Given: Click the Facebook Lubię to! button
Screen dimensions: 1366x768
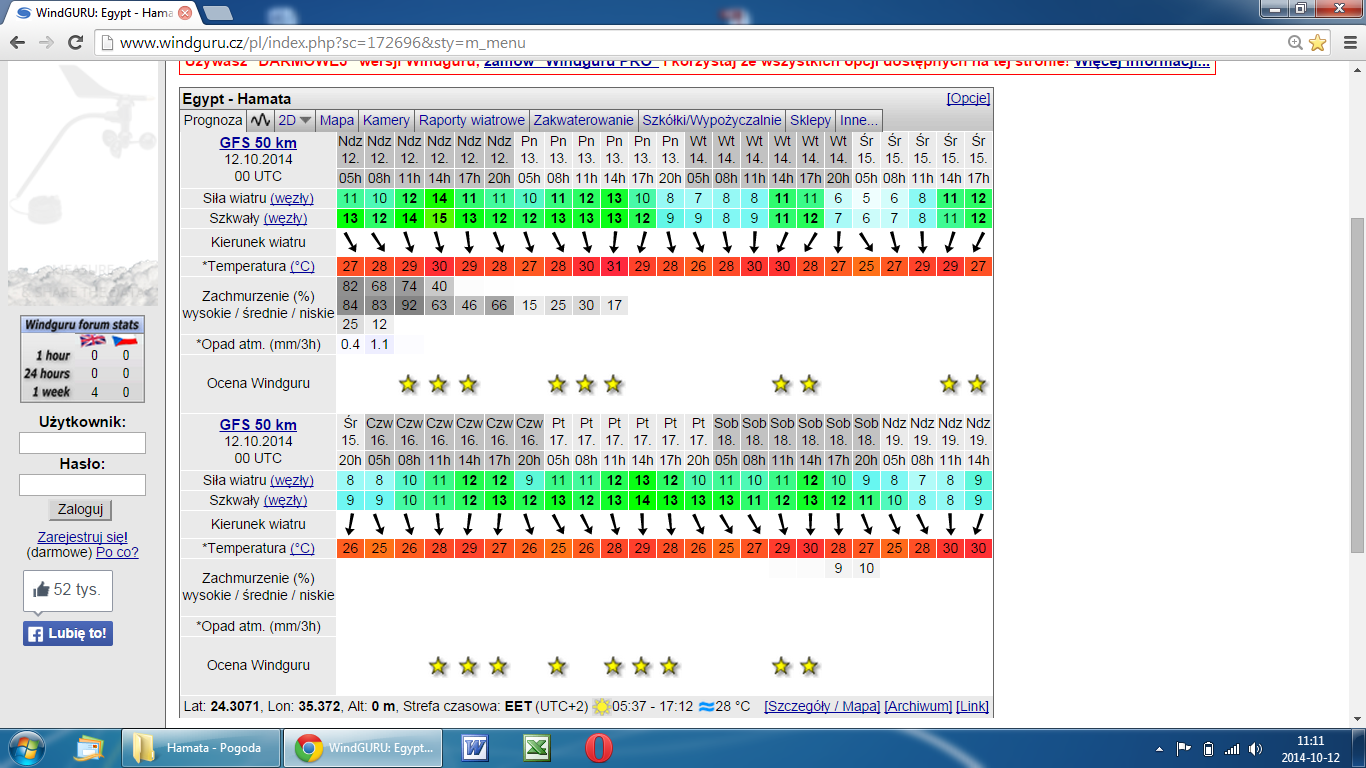Looking at the screenshot, I should 68,633.
